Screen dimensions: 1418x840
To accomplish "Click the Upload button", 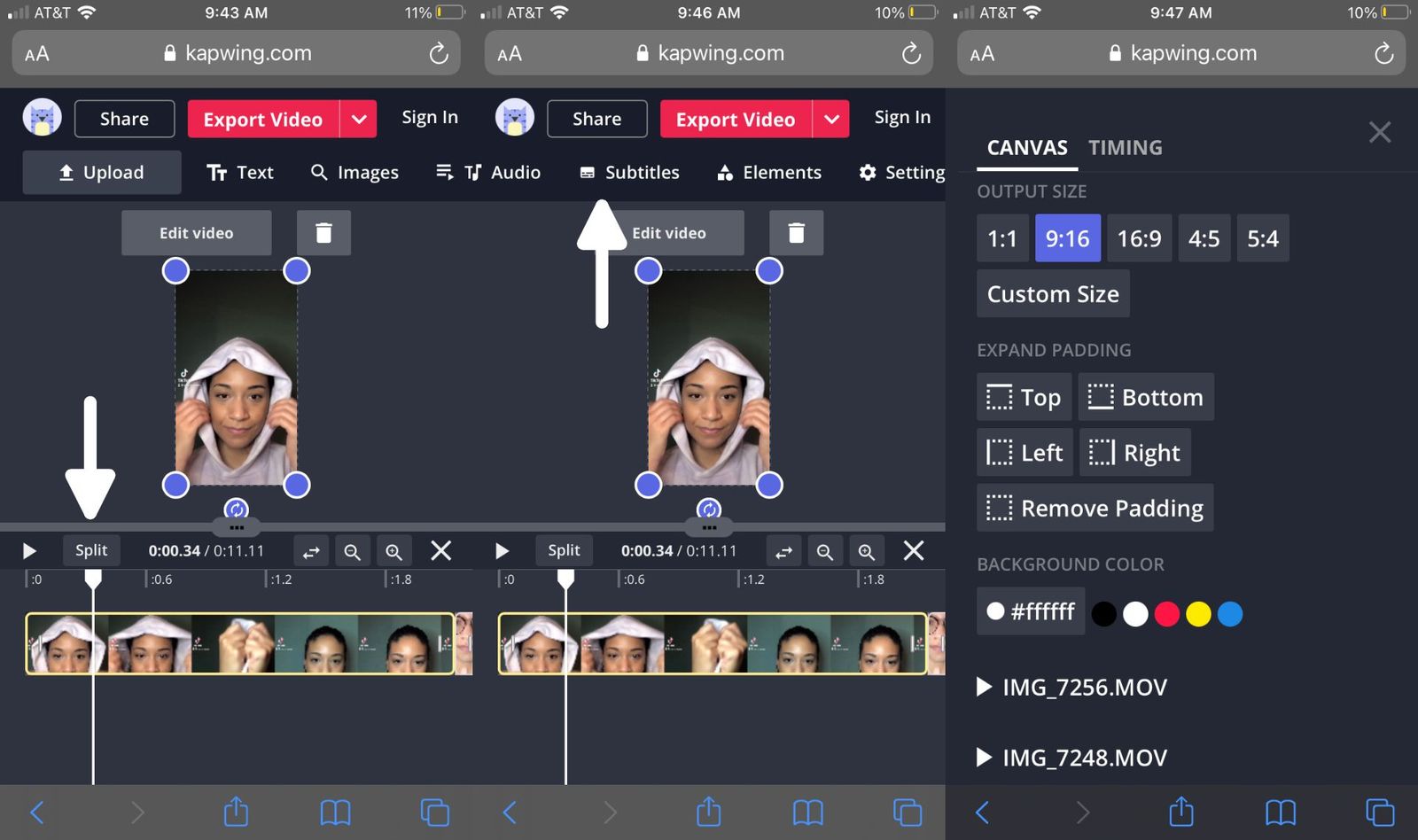I will 102,173.
